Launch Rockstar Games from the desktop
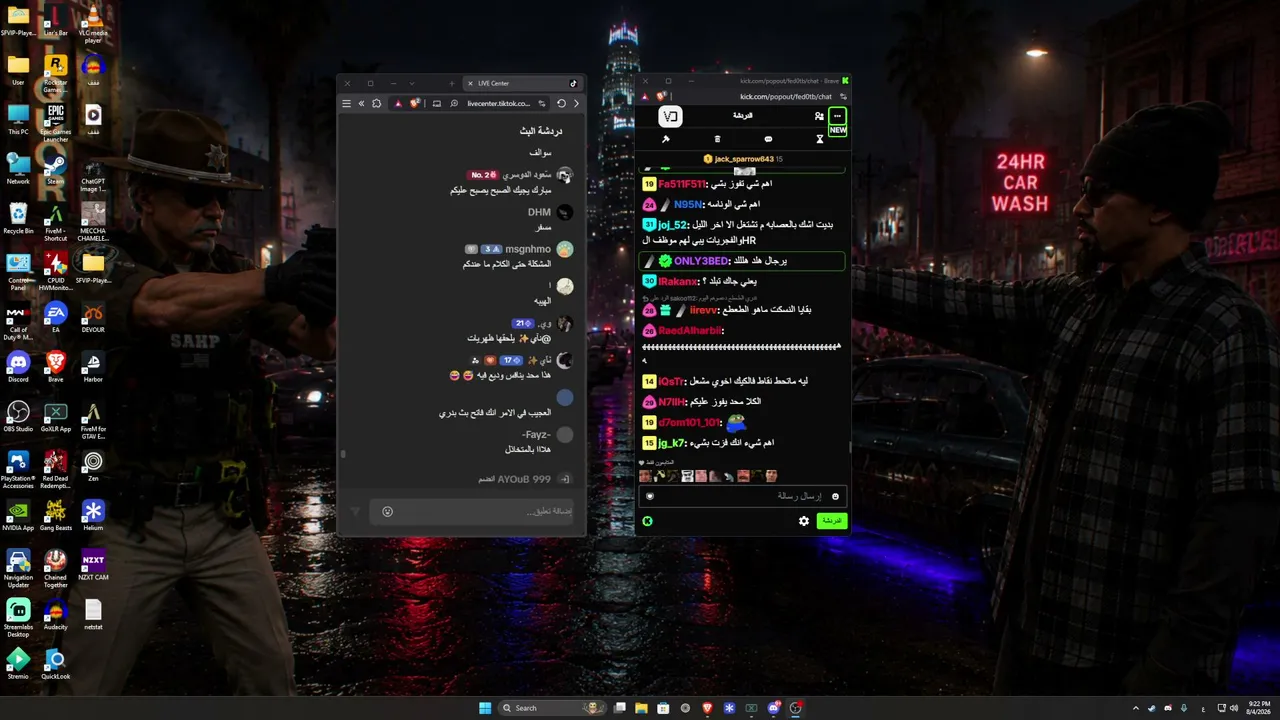Viewport: 1280px width, 720px height. 56,73
